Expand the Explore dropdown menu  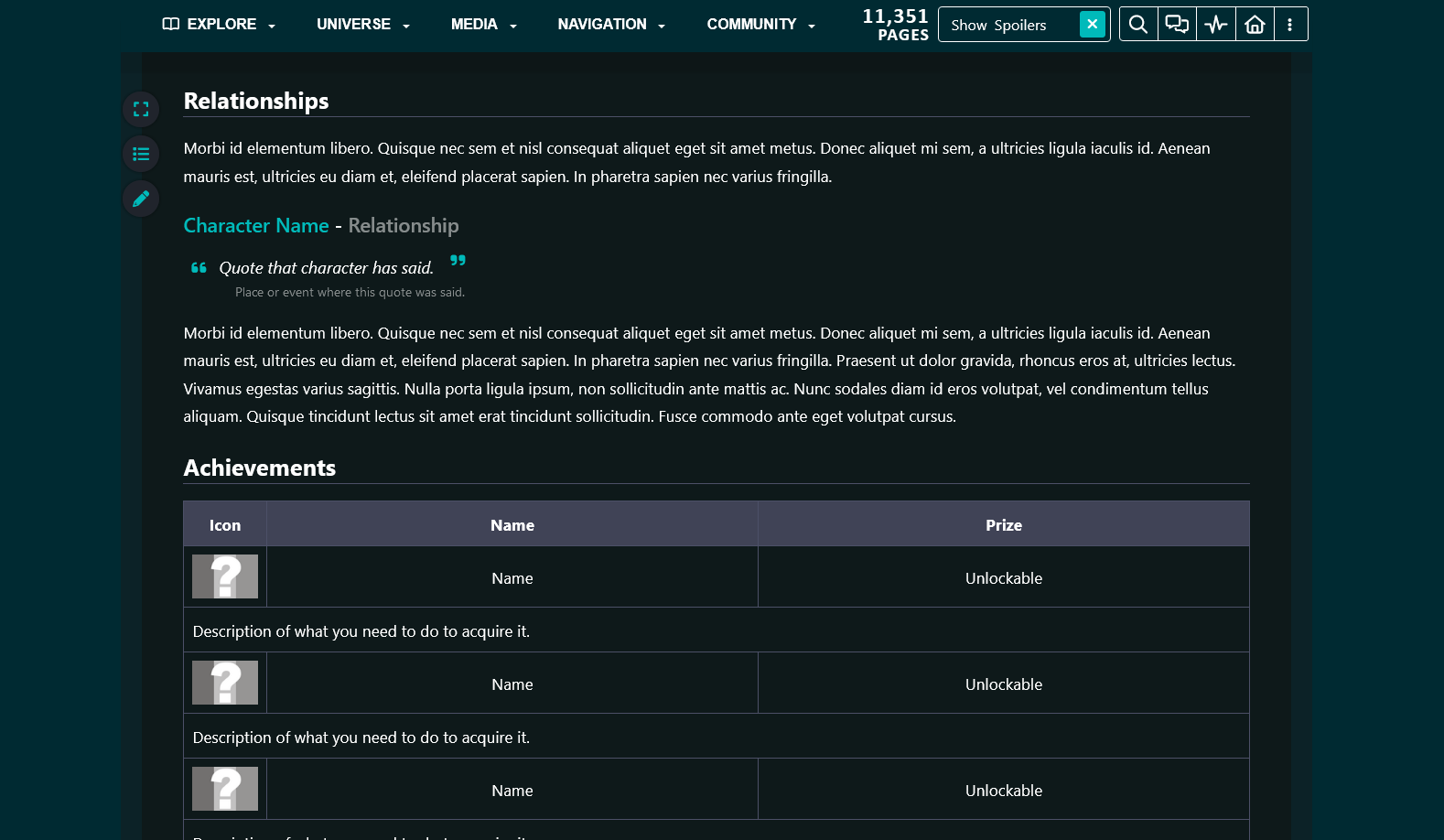220,25
